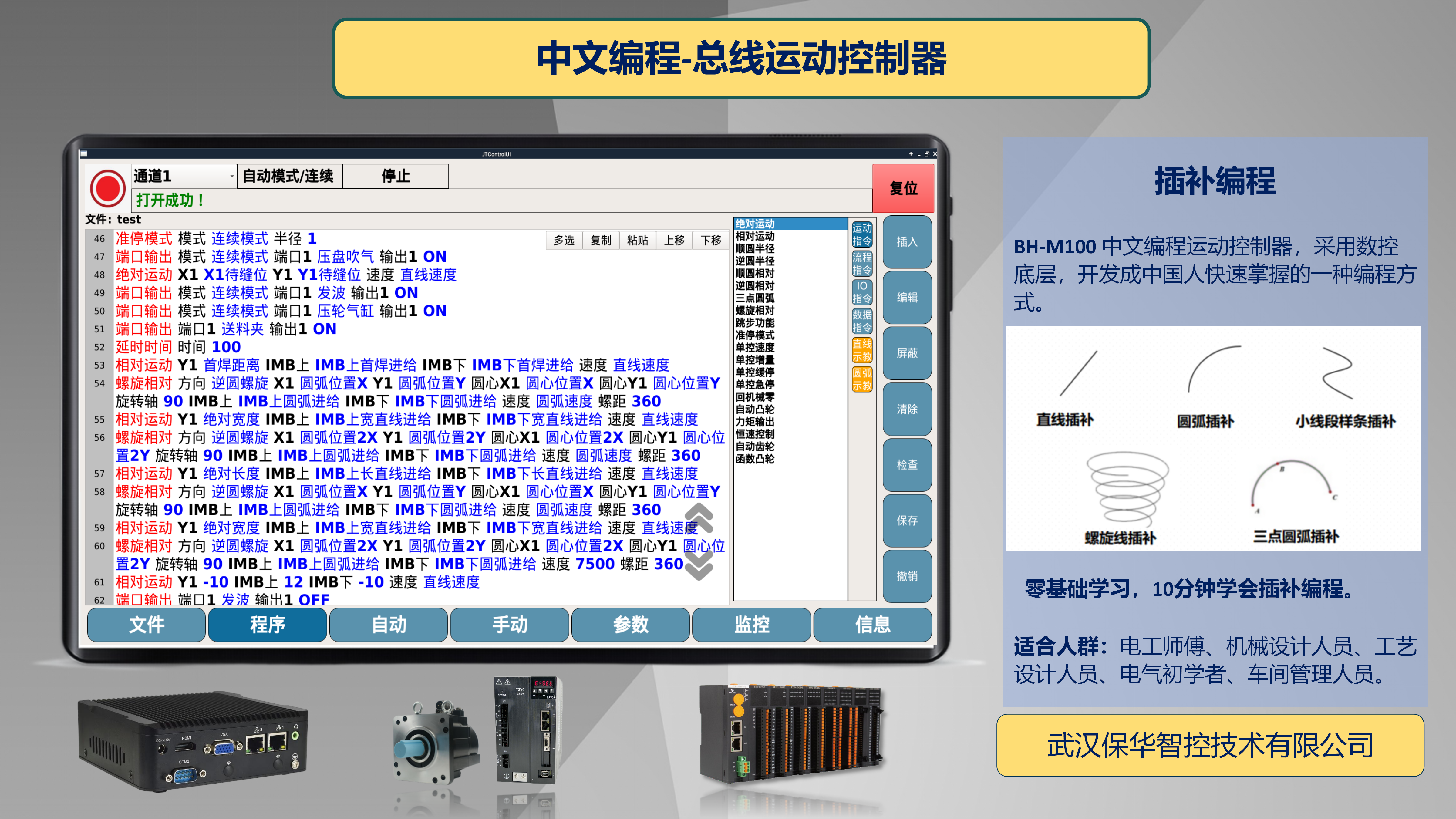Click the 清除 clear button
The height and width of the screenshot is (819, 1456).
pyautogui.click(x=907, y=409)
